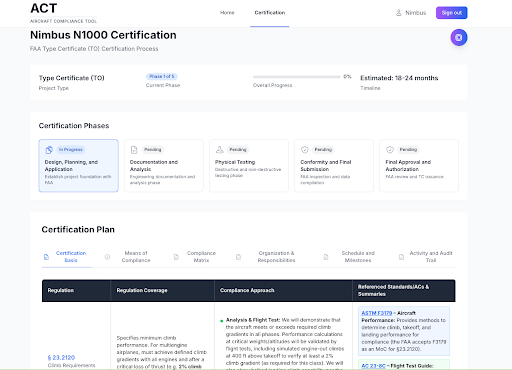This screenshot has width=512, height=370.
Task: Click the ACT Aircraft Compliance Tool logo
Action: 64,13
